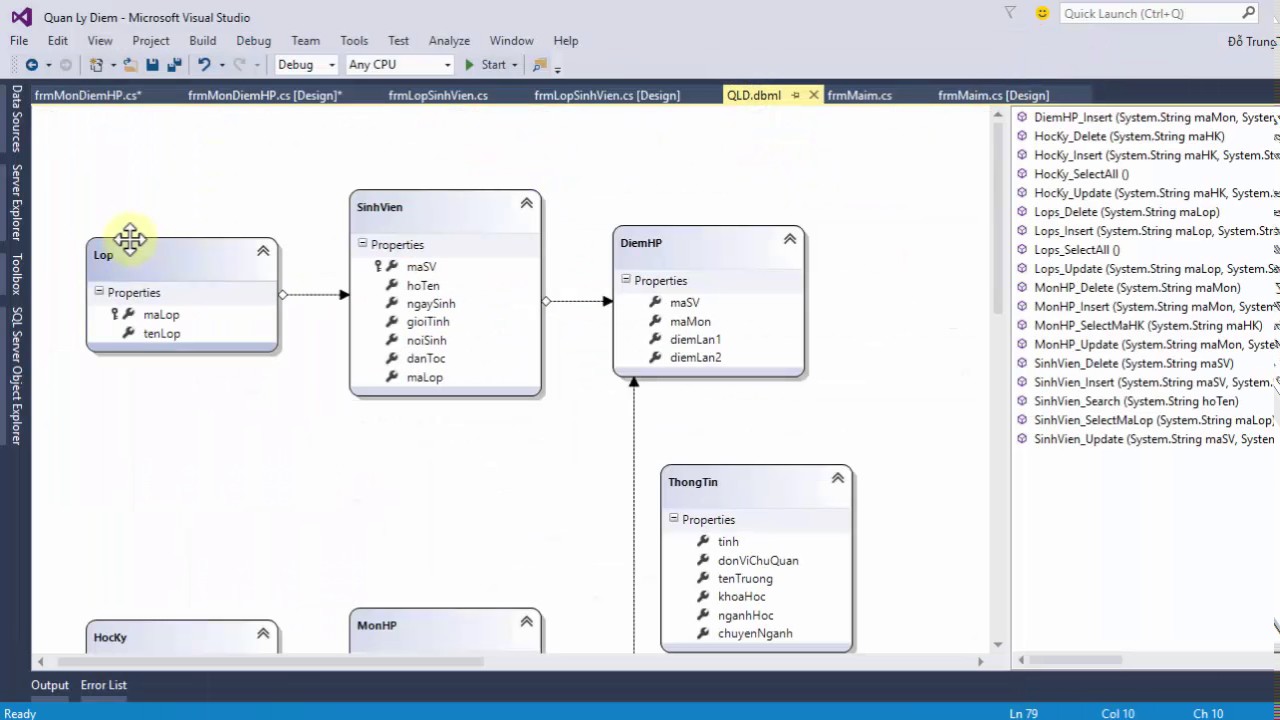Click the Start debugging button

[485, 65]
